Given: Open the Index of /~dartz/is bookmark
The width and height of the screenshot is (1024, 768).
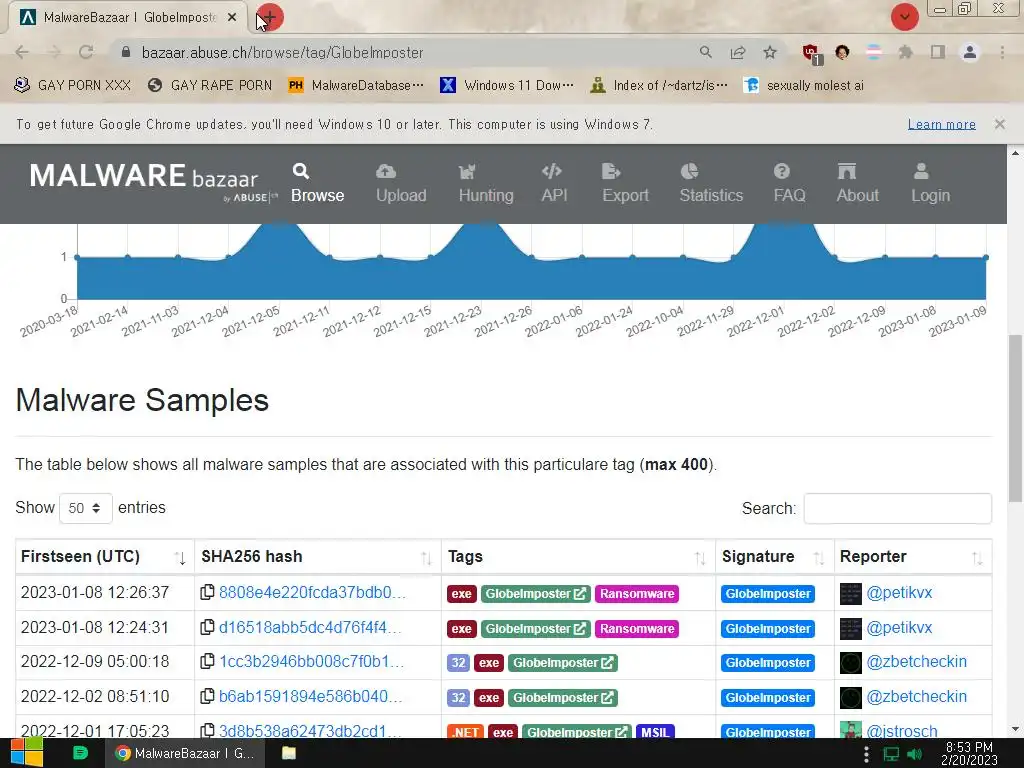Looking at the screenshot, I should tap(659, 86).
